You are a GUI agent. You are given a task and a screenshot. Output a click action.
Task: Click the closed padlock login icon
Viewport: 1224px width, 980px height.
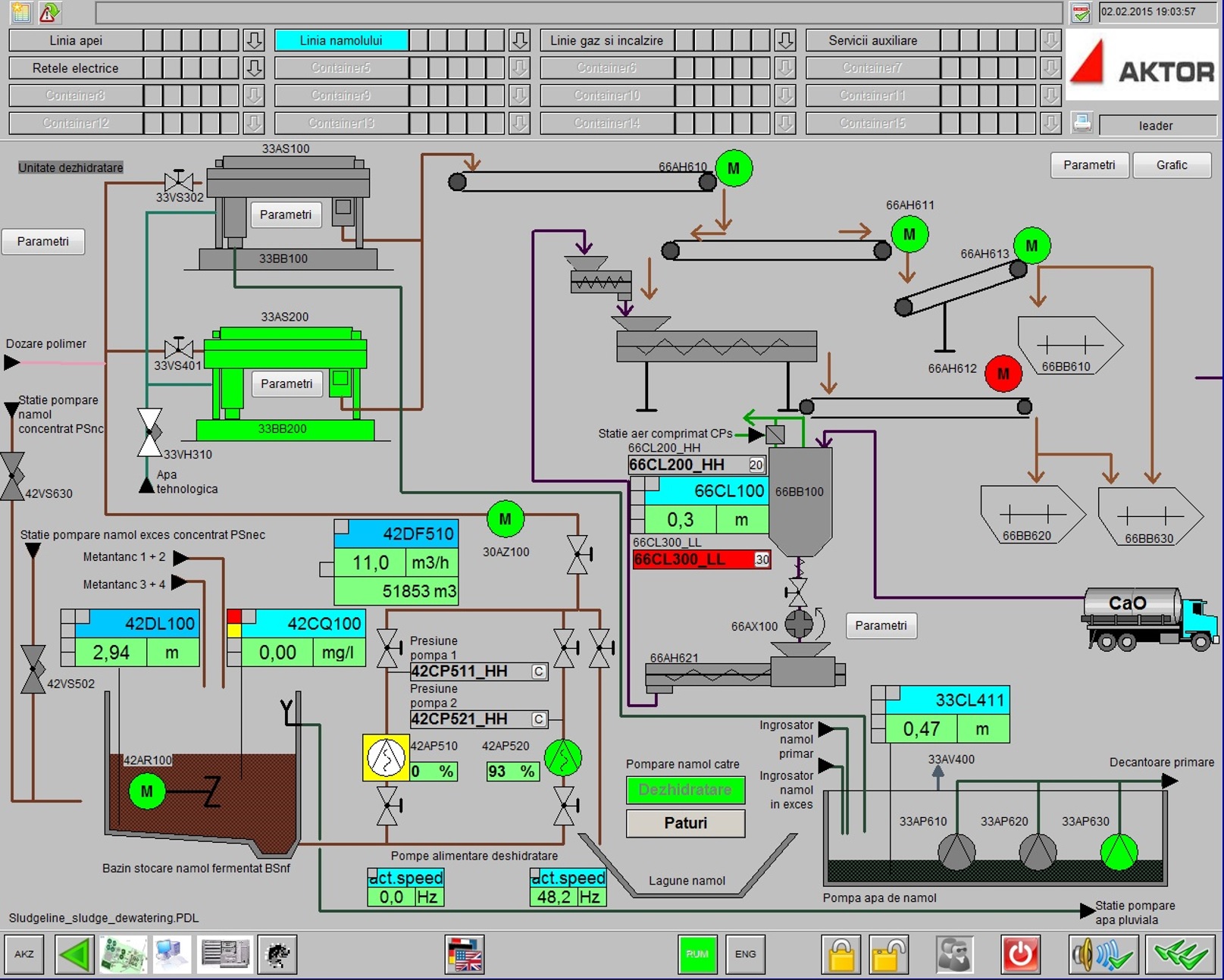pos(841,954)
